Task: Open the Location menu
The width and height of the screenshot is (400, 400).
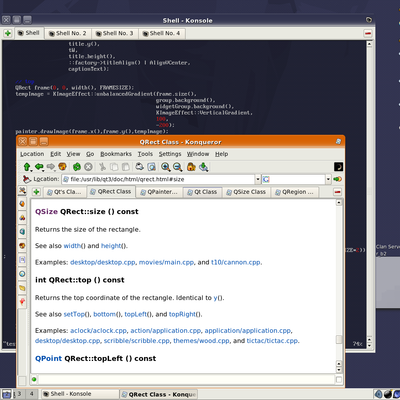Action: click(x=32, y=154)
